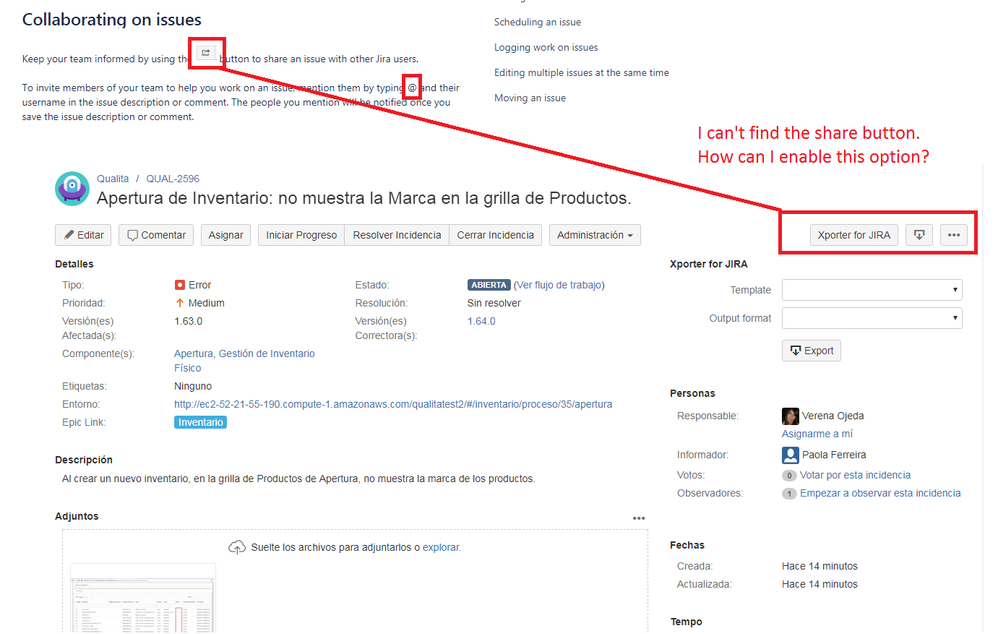The height and width of the screenshot is (634, 998).
Task: Open the attached screenshot thumbnail
Action: coord(143,598)
